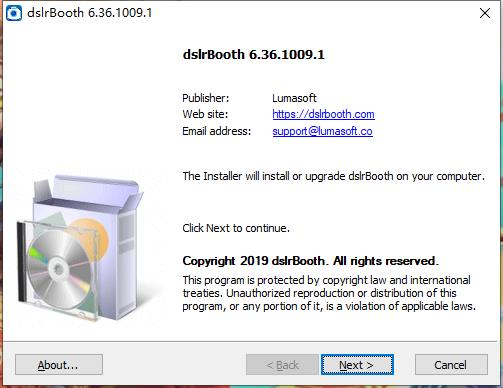Open the https://dslrbooth.com website link
503x388 pixels.
point(323,114)
